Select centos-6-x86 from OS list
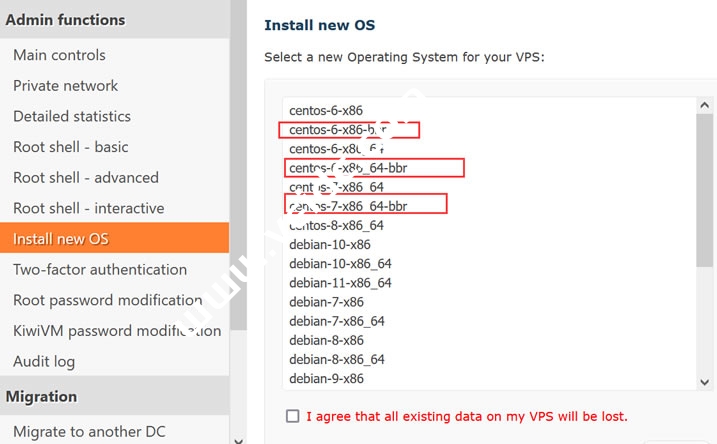717x444 pixels. pyautogui.click(x=326, y=110)
